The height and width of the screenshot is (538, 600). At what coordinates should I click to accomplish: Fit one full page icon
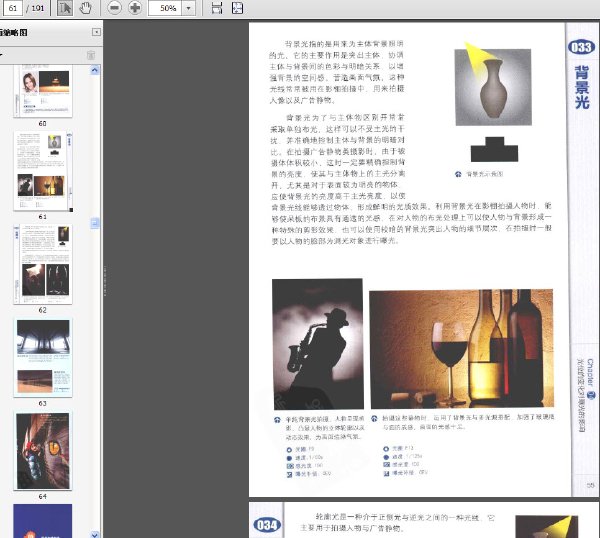pyautogui.click(x=238, y=8)
